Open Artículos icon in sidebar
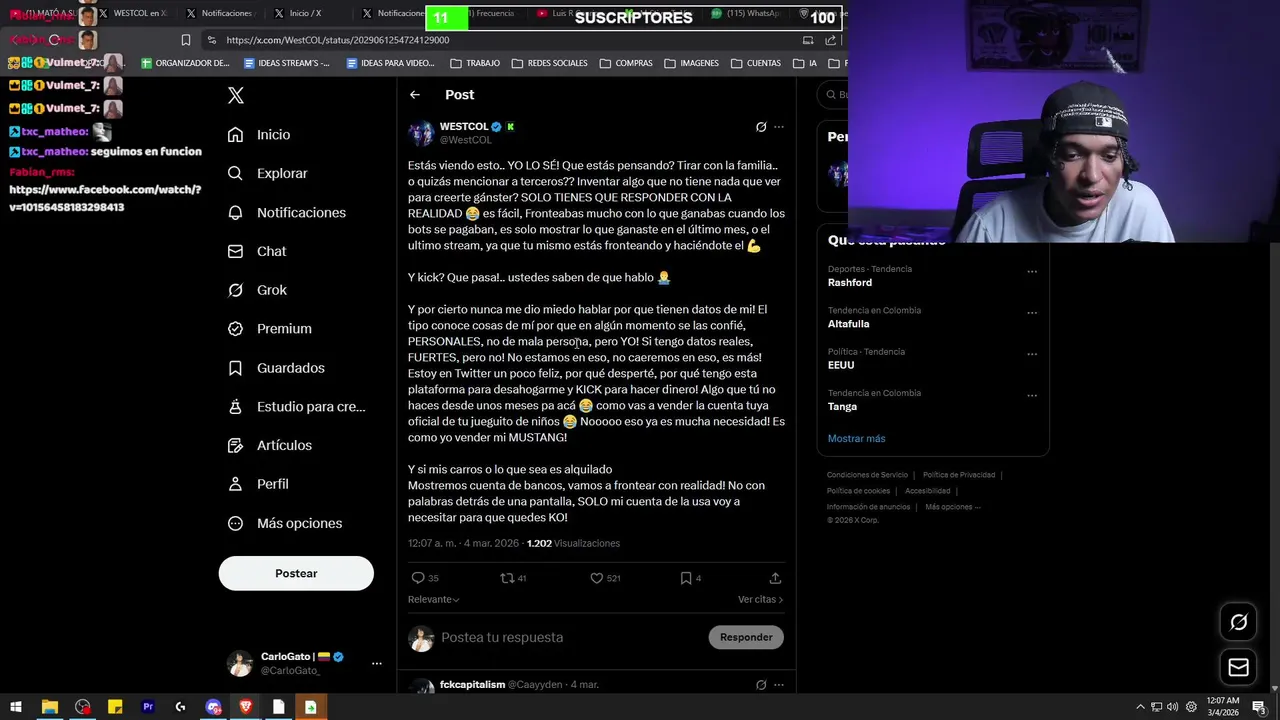This screenshot has width=1280, height=720. 235,445
